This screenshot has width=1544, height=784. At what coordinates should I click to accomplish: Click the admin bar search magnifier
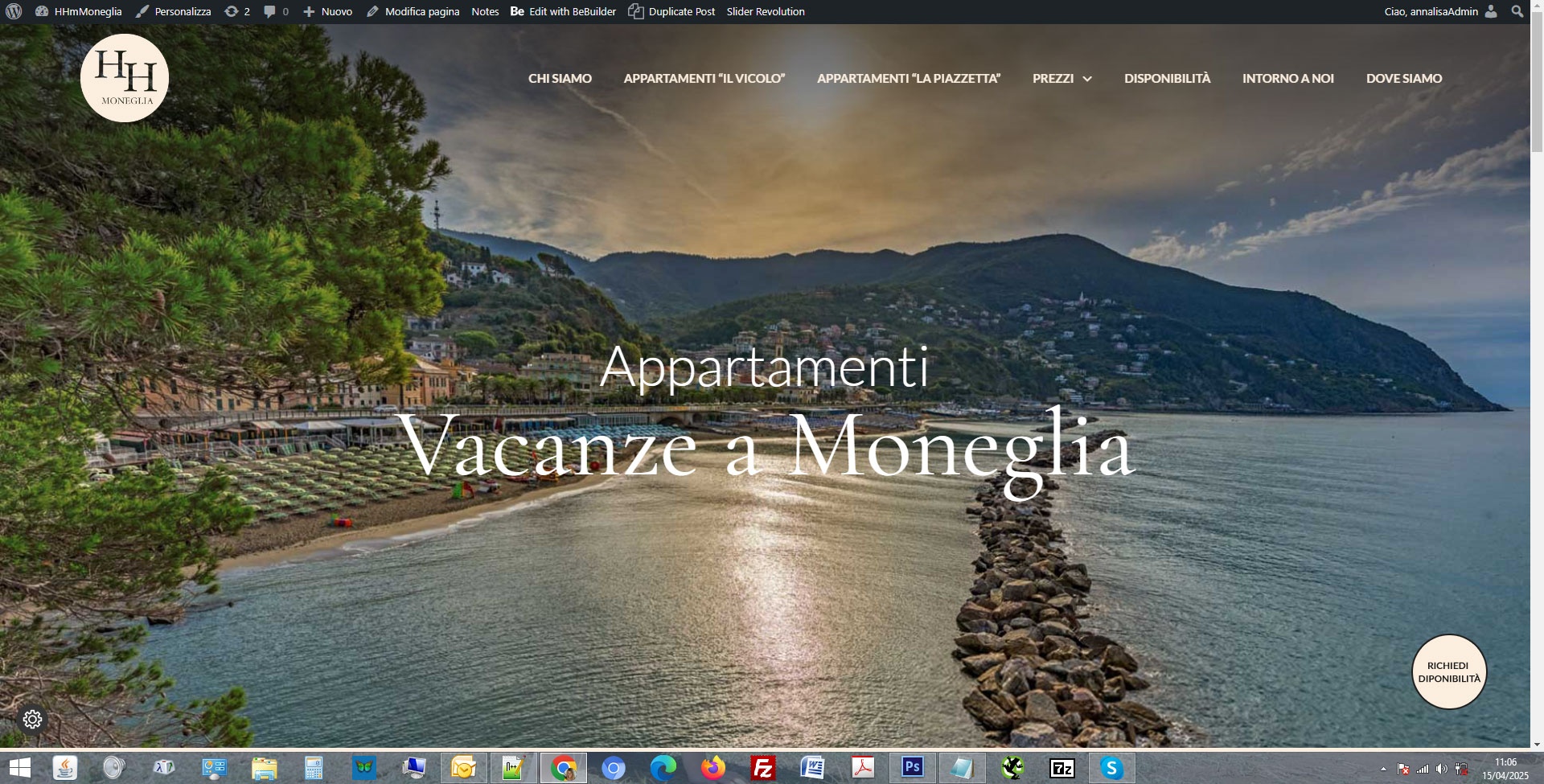[1517, 11]
